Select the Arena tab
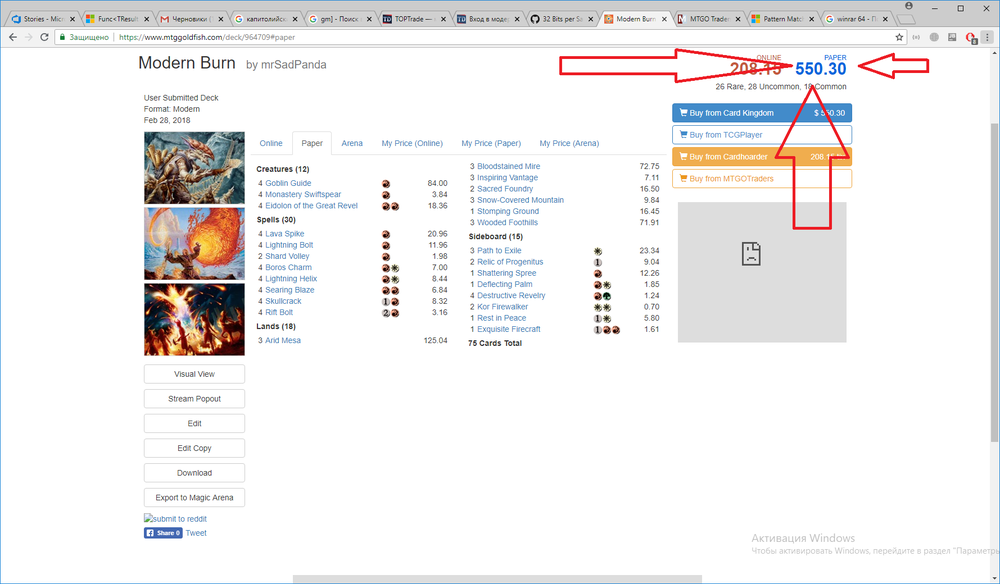 (352, 143)
